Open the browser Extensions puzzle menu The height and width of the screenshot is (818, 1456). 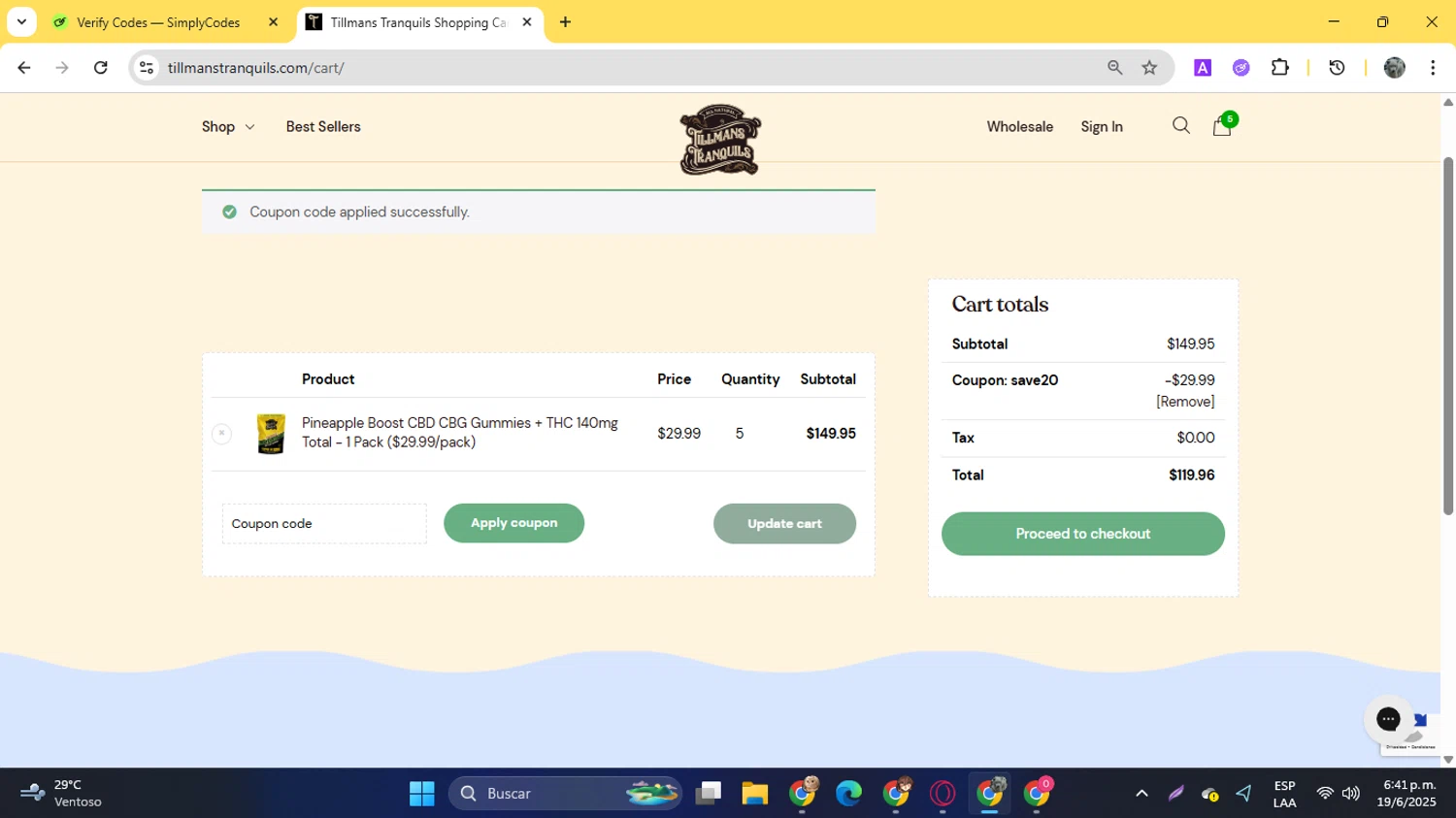pyautogui.click(x=1280, y=68)
